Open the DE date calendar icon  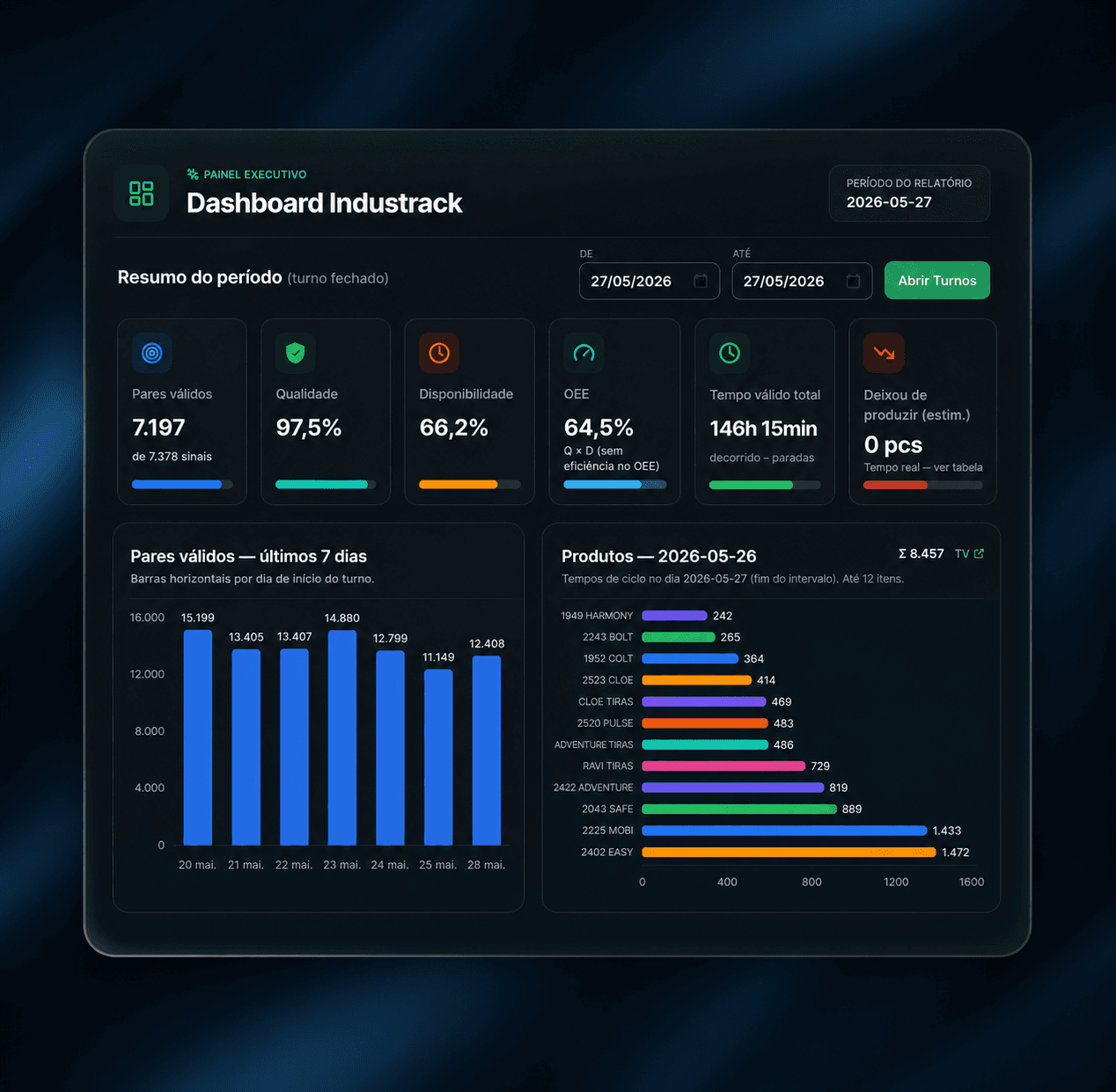[x=701, y=281]
